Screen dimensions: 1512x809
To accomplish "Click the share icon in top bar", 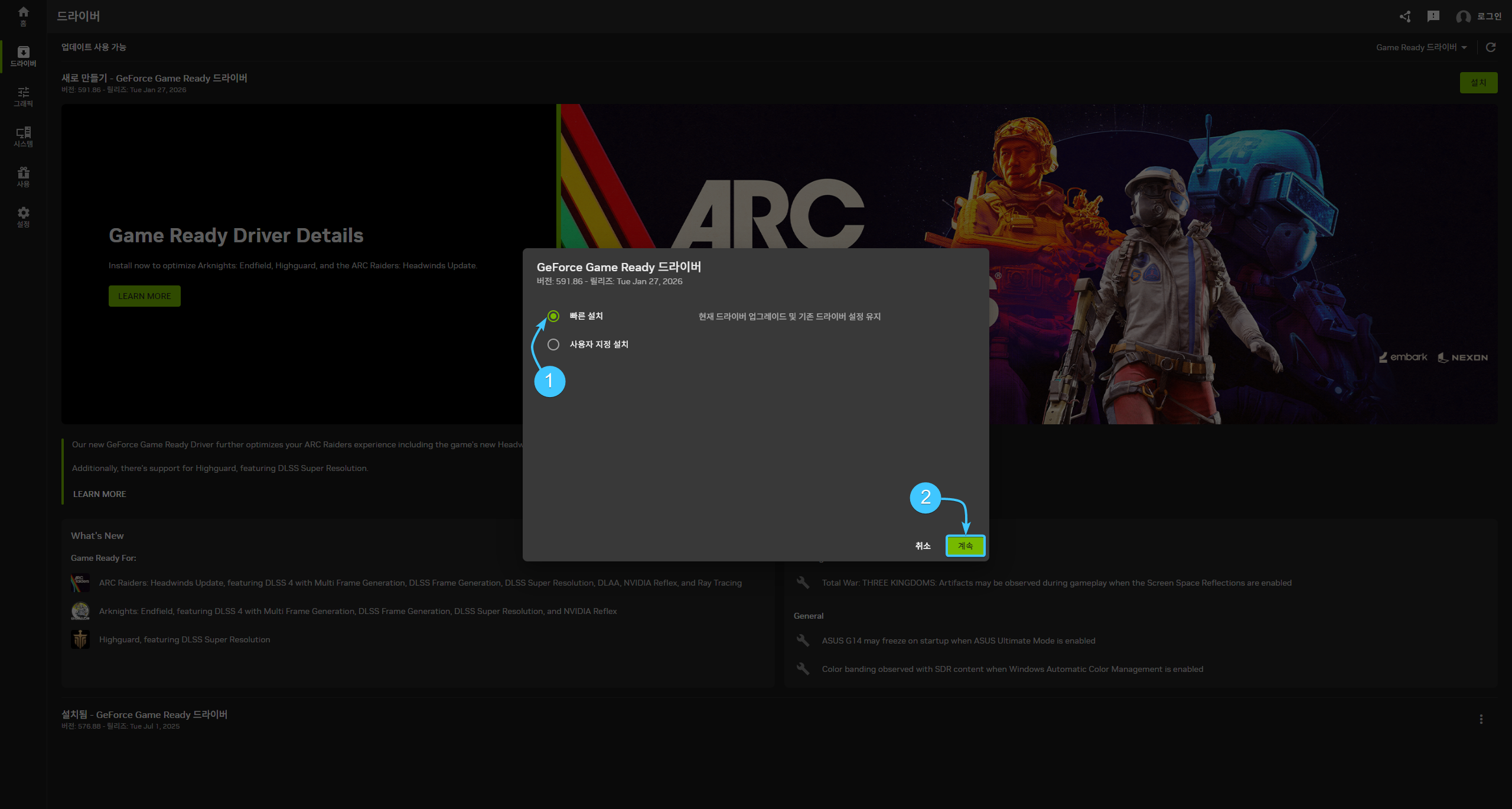I will [x=1405, y=17].
